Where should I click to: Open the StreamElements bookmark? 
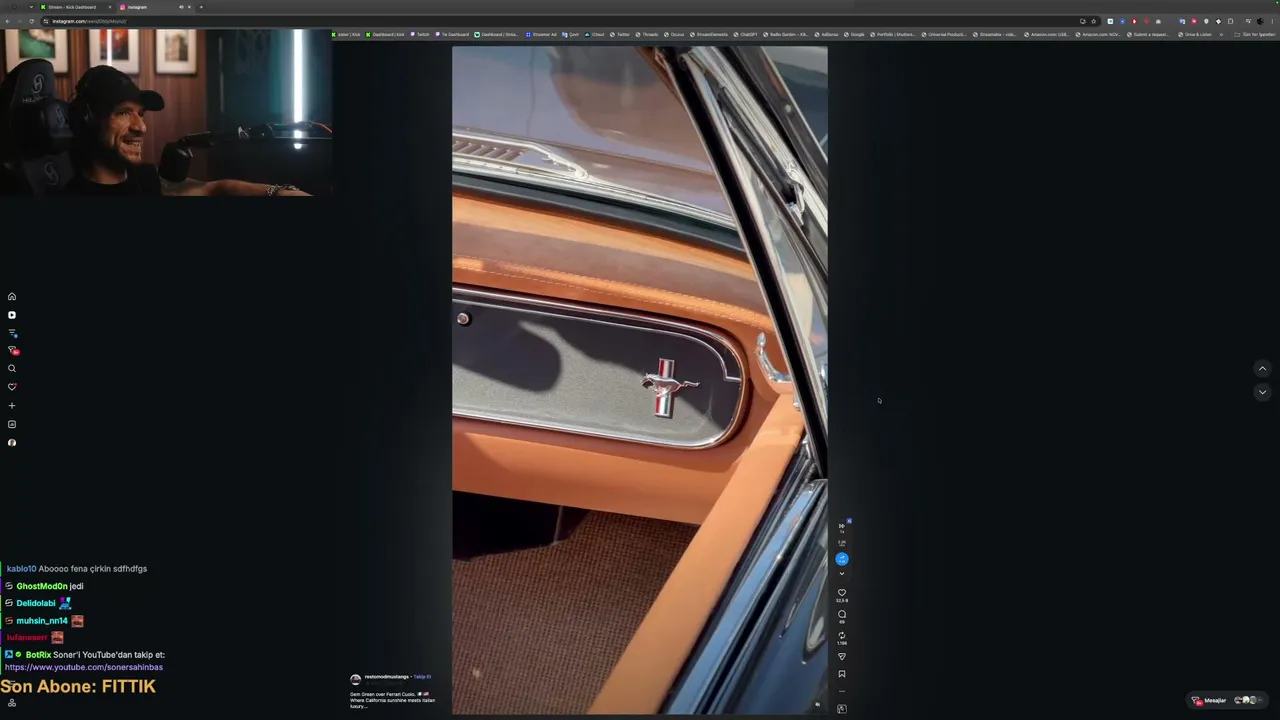[x=709, y=35]
